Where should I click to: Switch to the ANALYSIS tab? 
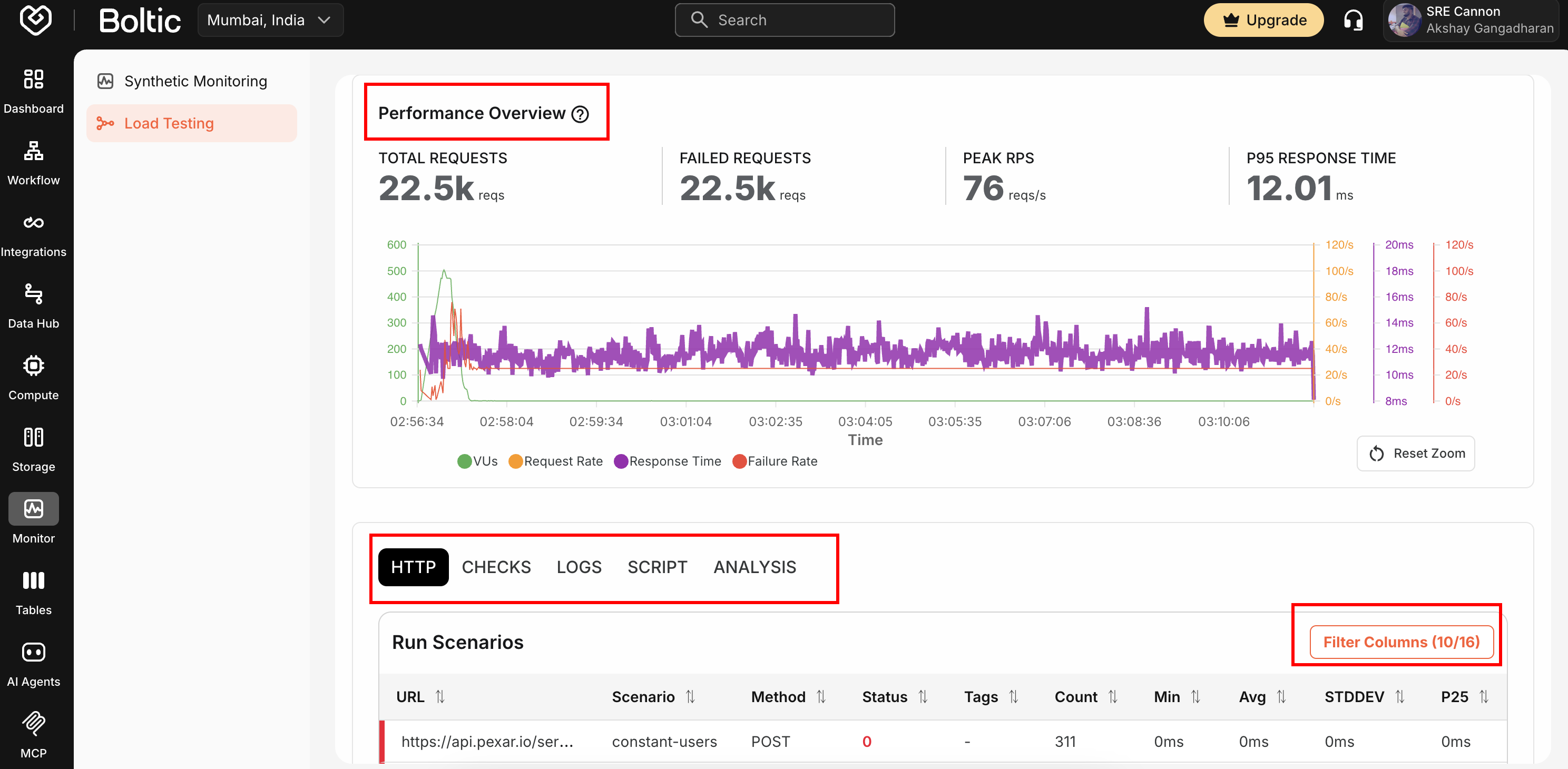754,567
